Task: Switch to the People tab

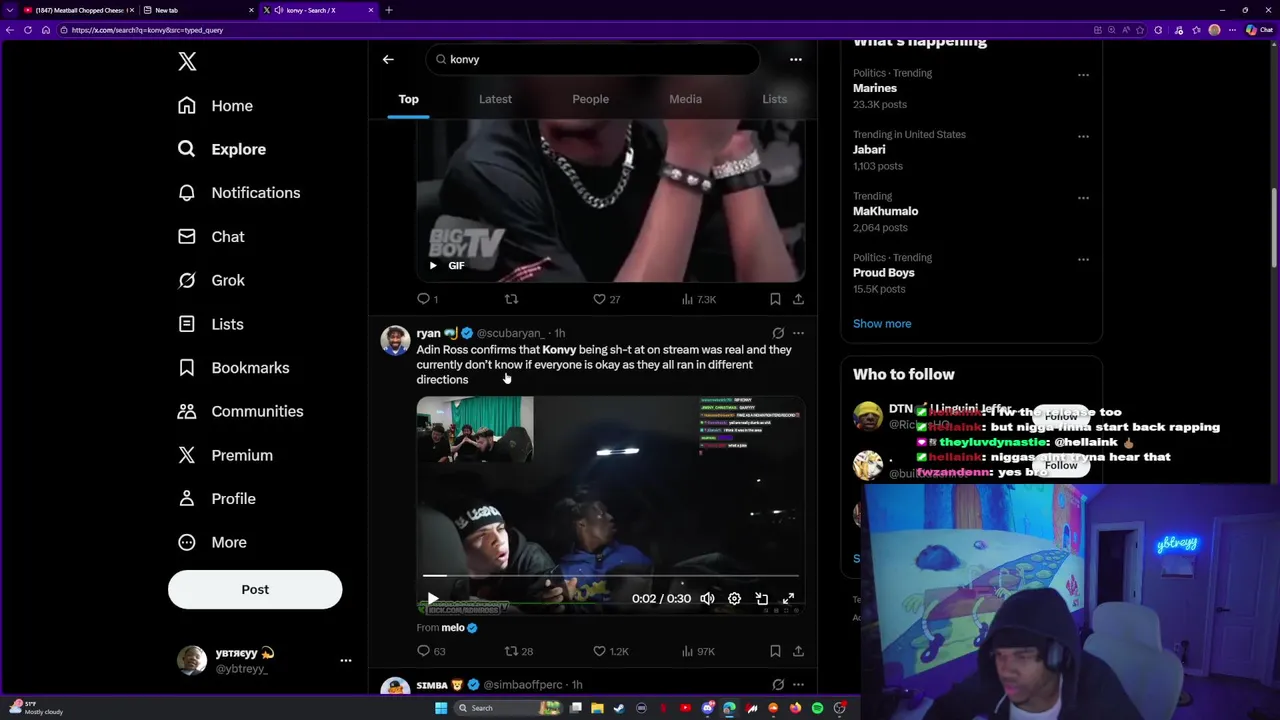Action: click(590, 99)
